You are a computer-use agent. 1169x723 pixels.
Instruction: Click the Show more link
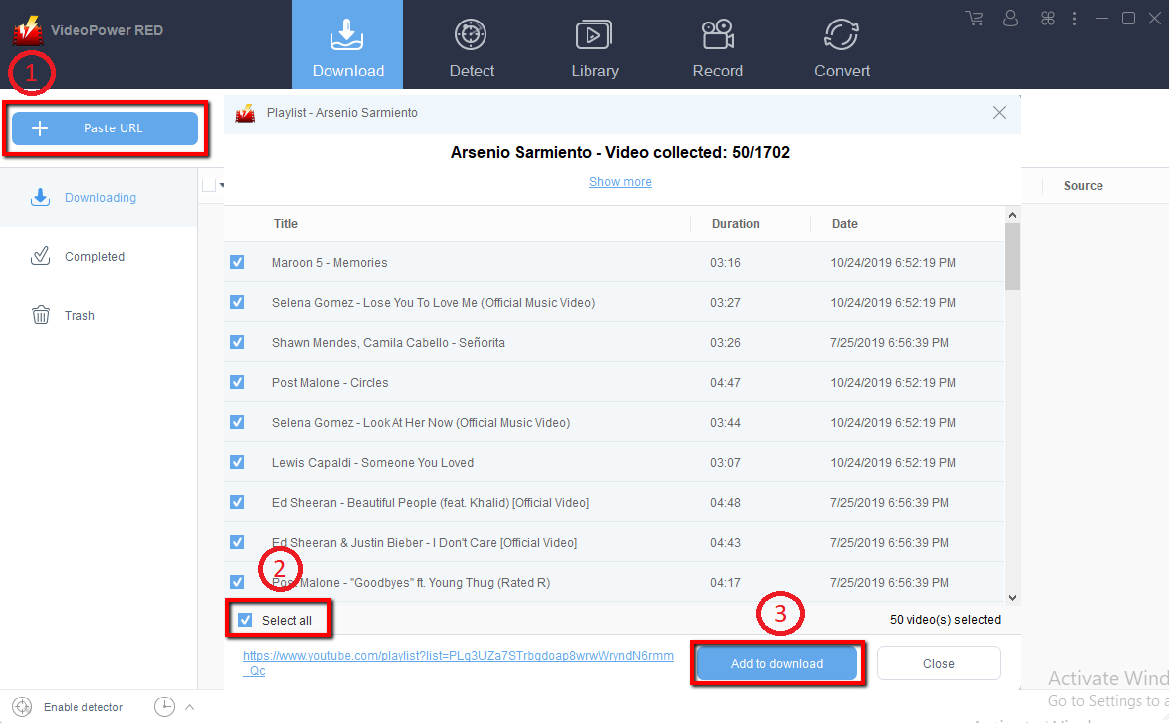pyautogui.click(x=620, y=182)
